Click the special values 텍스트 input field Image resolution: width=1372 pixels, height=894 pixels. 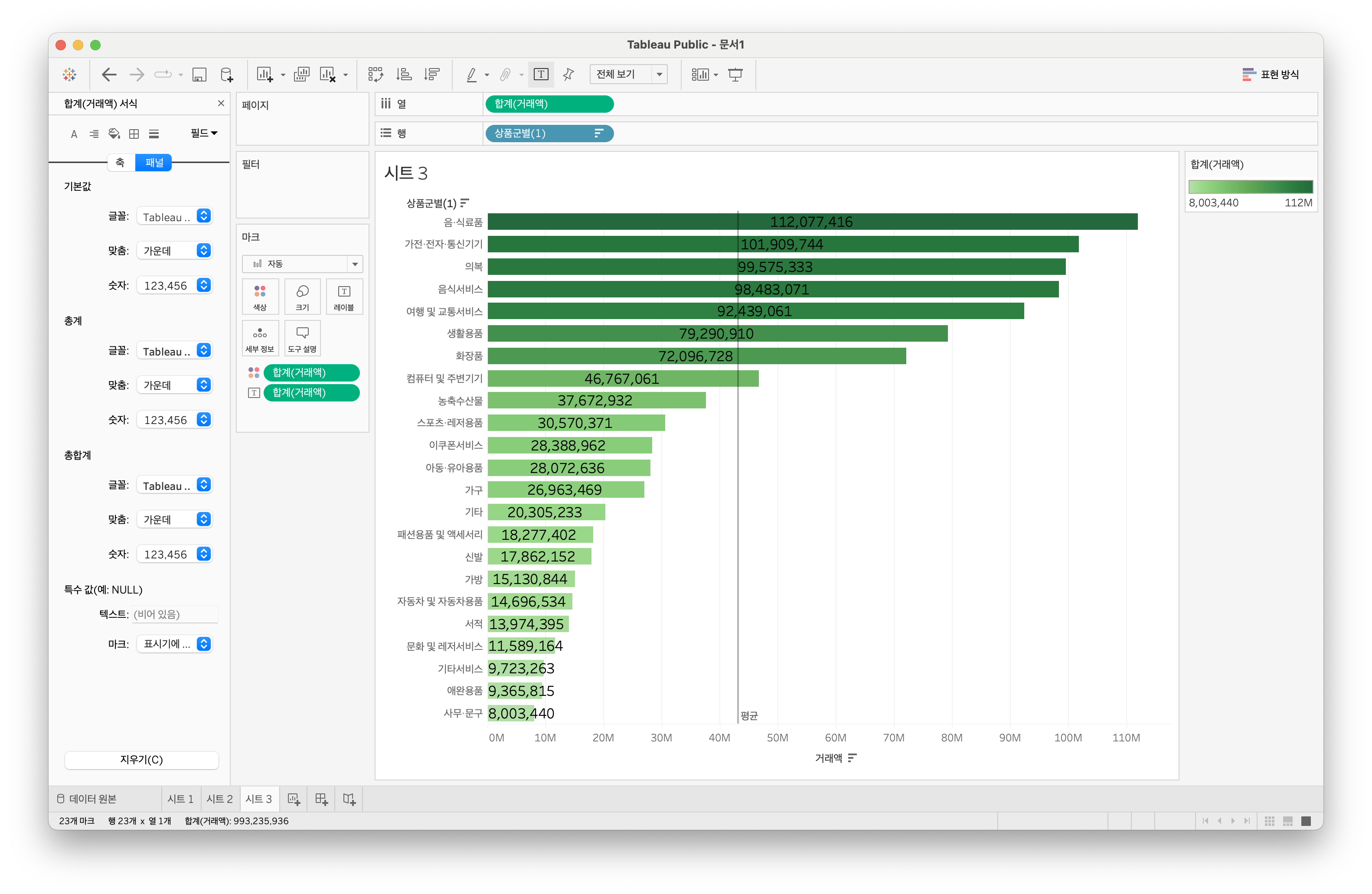click(x=175, y=614)
